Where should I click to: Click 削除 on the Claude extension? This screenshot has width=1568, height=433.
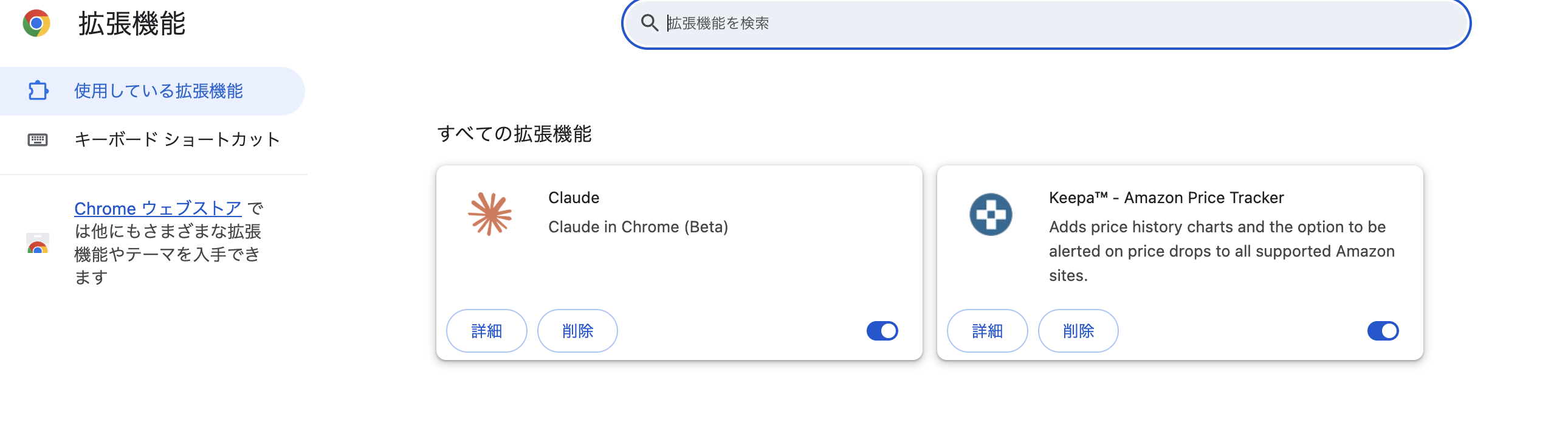pyautogui.click(x=577, y=331)
